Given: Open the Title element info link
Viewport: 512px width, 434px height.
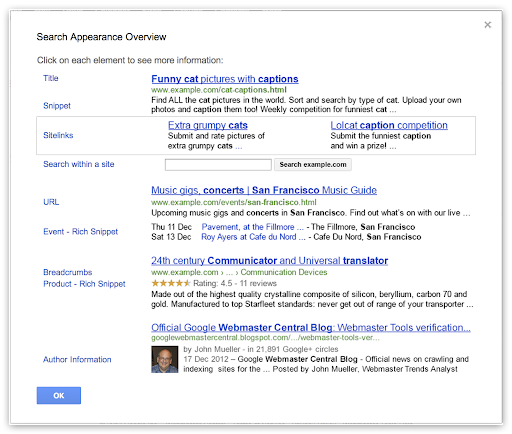Looking at the screenshot, I should 51,78.
